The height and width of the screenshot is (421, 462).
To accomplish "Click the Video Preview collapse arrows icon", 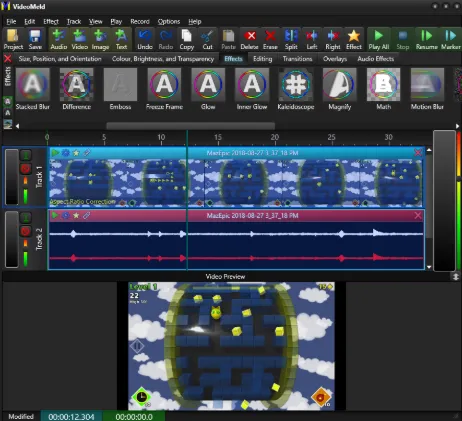I will [456, 277].
